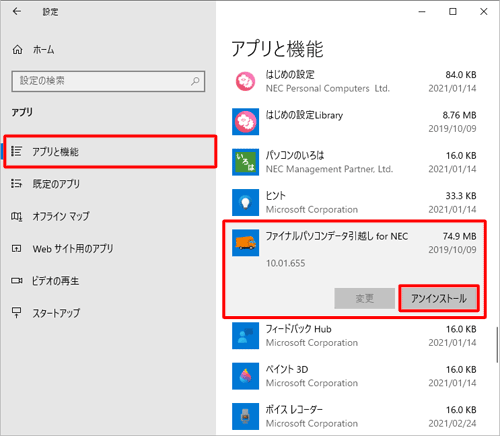500x436 pixels.
Task: Click the back arrow icon
Action: (17, 12)
